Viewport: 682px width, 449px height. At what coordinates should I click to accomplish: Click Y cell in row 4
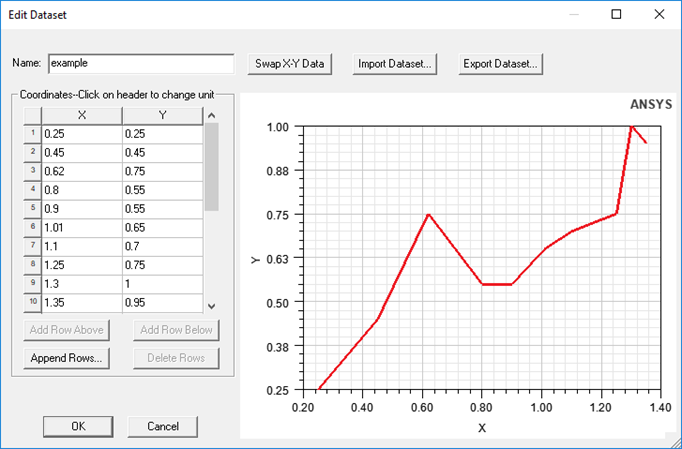(x=163, y=190)
